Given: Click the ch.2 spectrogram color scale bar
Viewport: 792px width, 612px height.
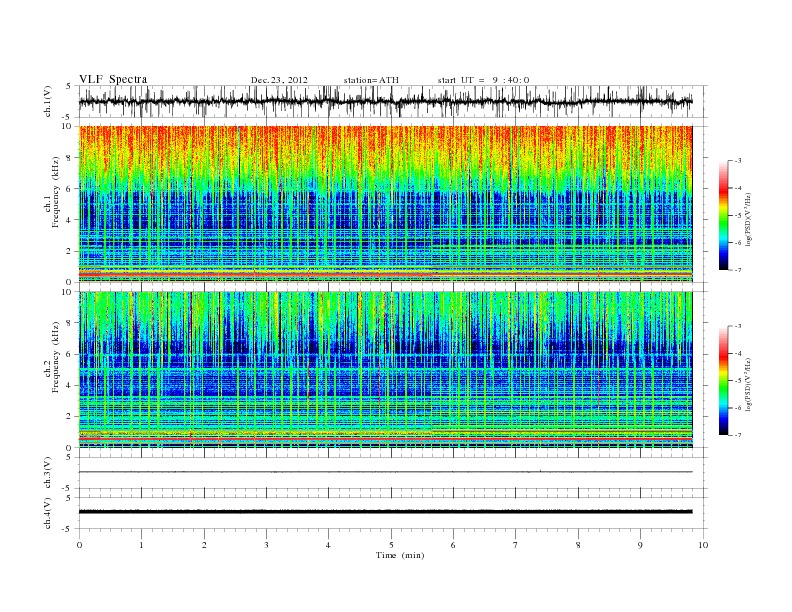Looking at the screenshot, I should tap(723, 381).
